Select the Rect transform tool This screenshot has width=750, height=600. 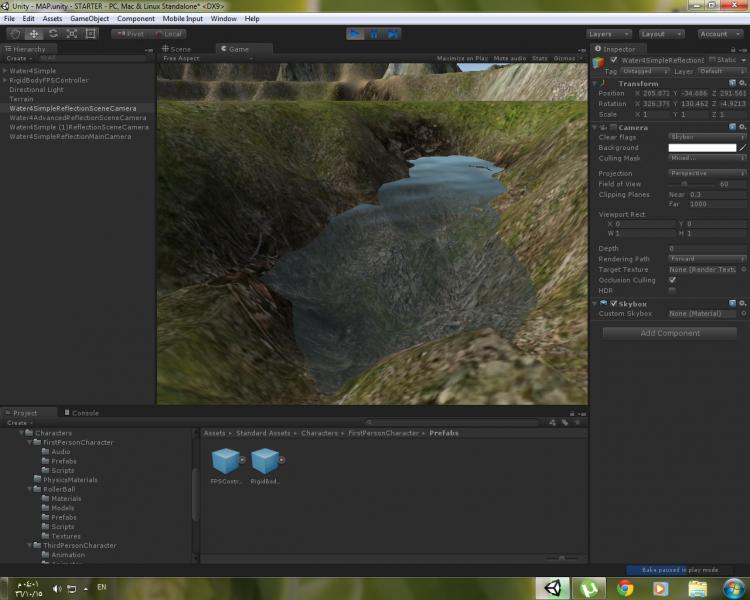[91, 34]
